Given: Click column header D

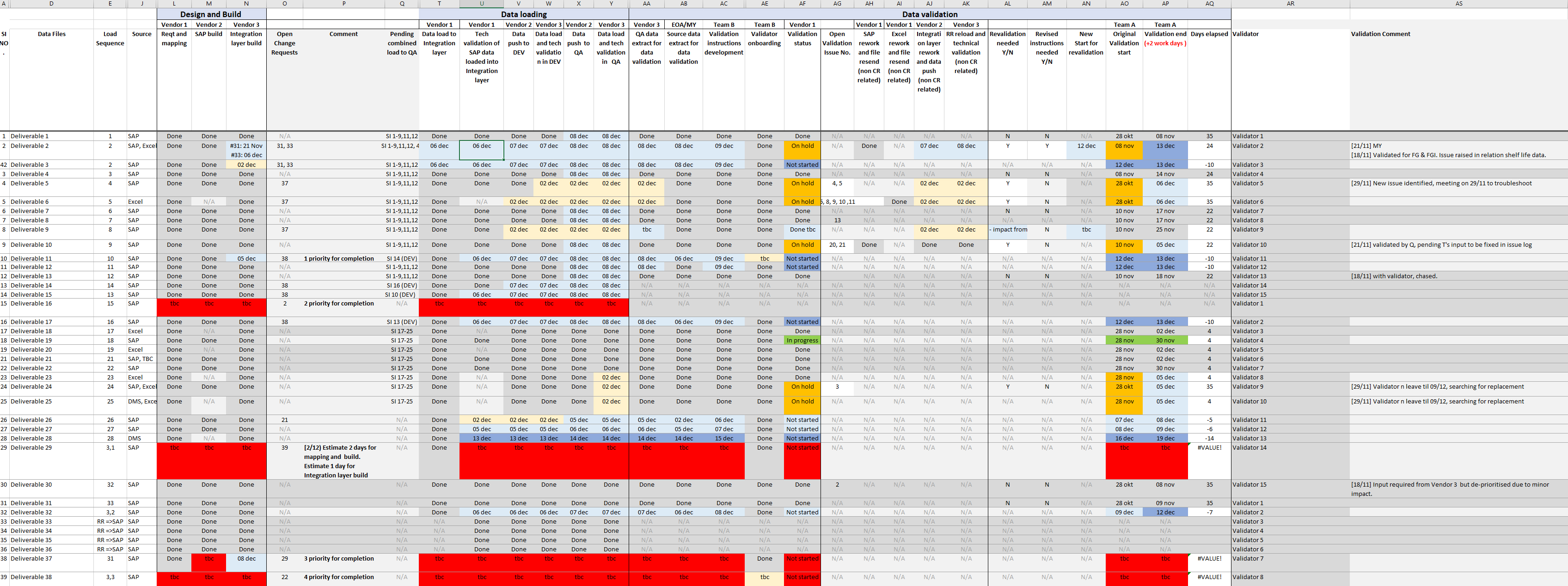Looking at the screenshot, I should [51, 4].
